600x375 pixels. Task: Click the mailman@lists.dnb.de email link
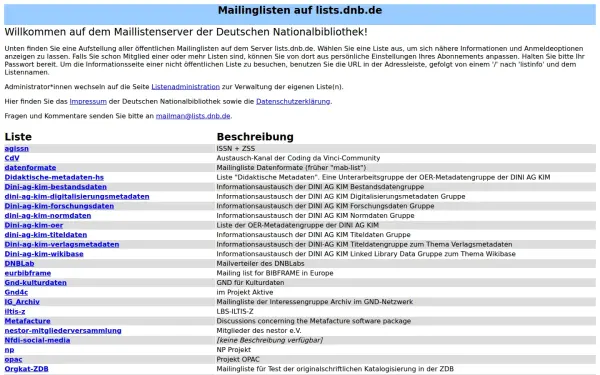(x=193, y=116)
